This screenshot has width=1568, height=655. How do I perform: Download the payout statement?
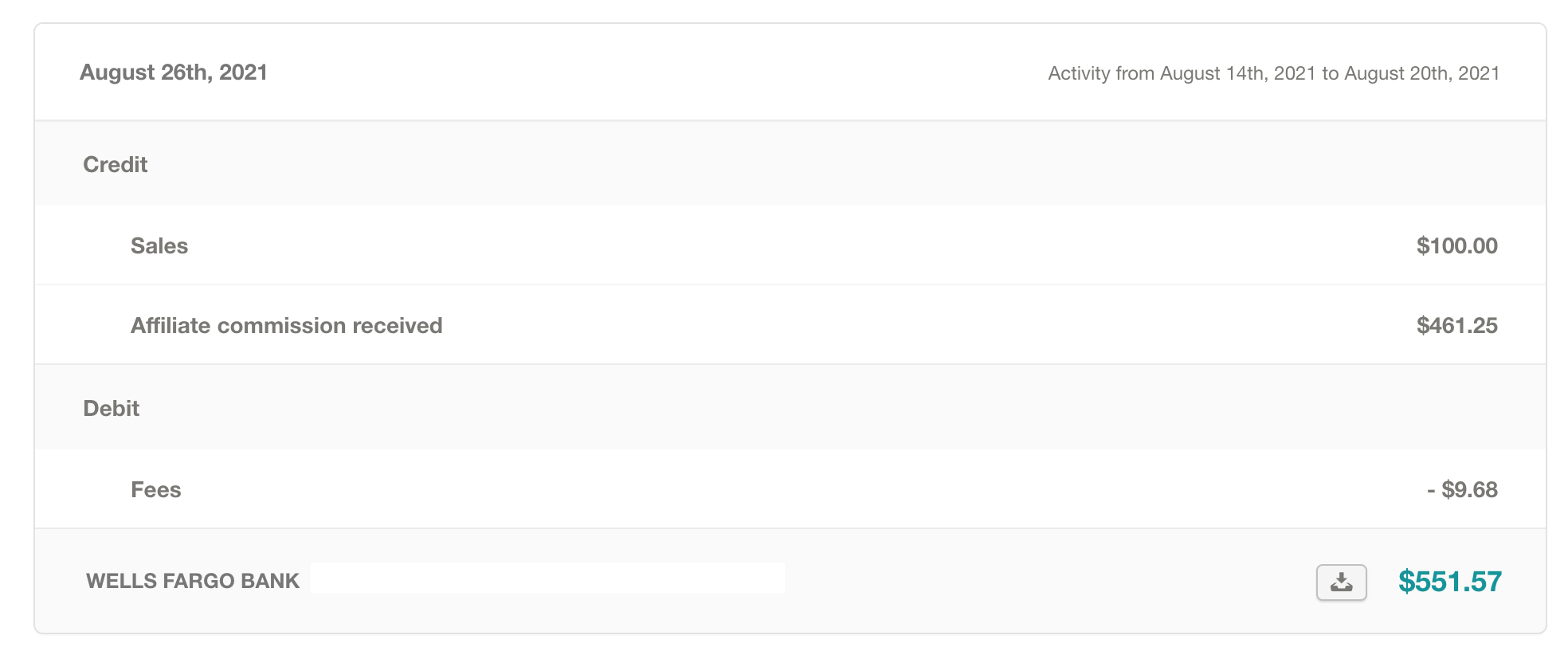point(1341,582)
